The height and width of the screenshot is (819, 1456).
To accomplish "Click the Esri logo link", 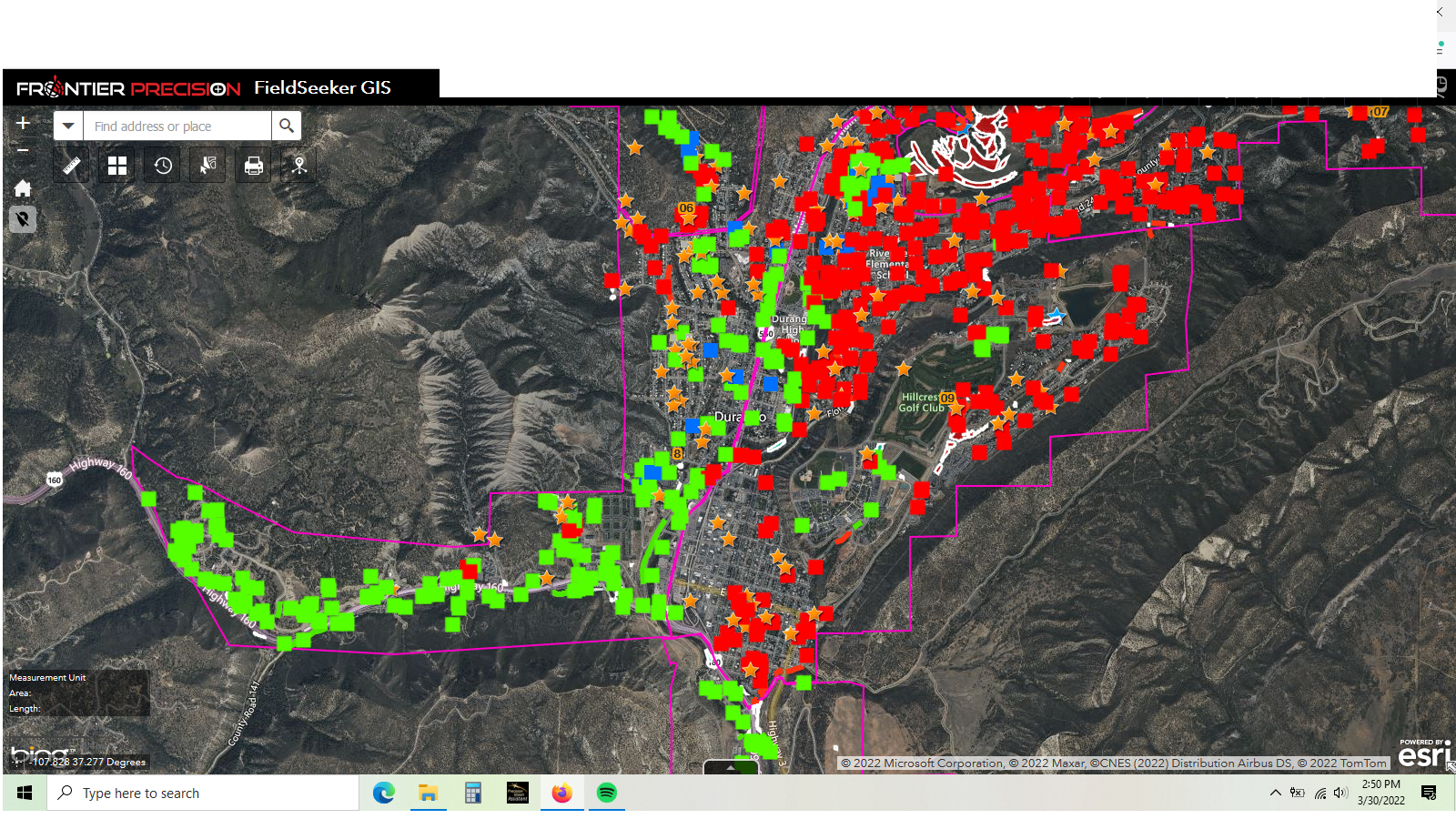I will [x=1423, y=755].
